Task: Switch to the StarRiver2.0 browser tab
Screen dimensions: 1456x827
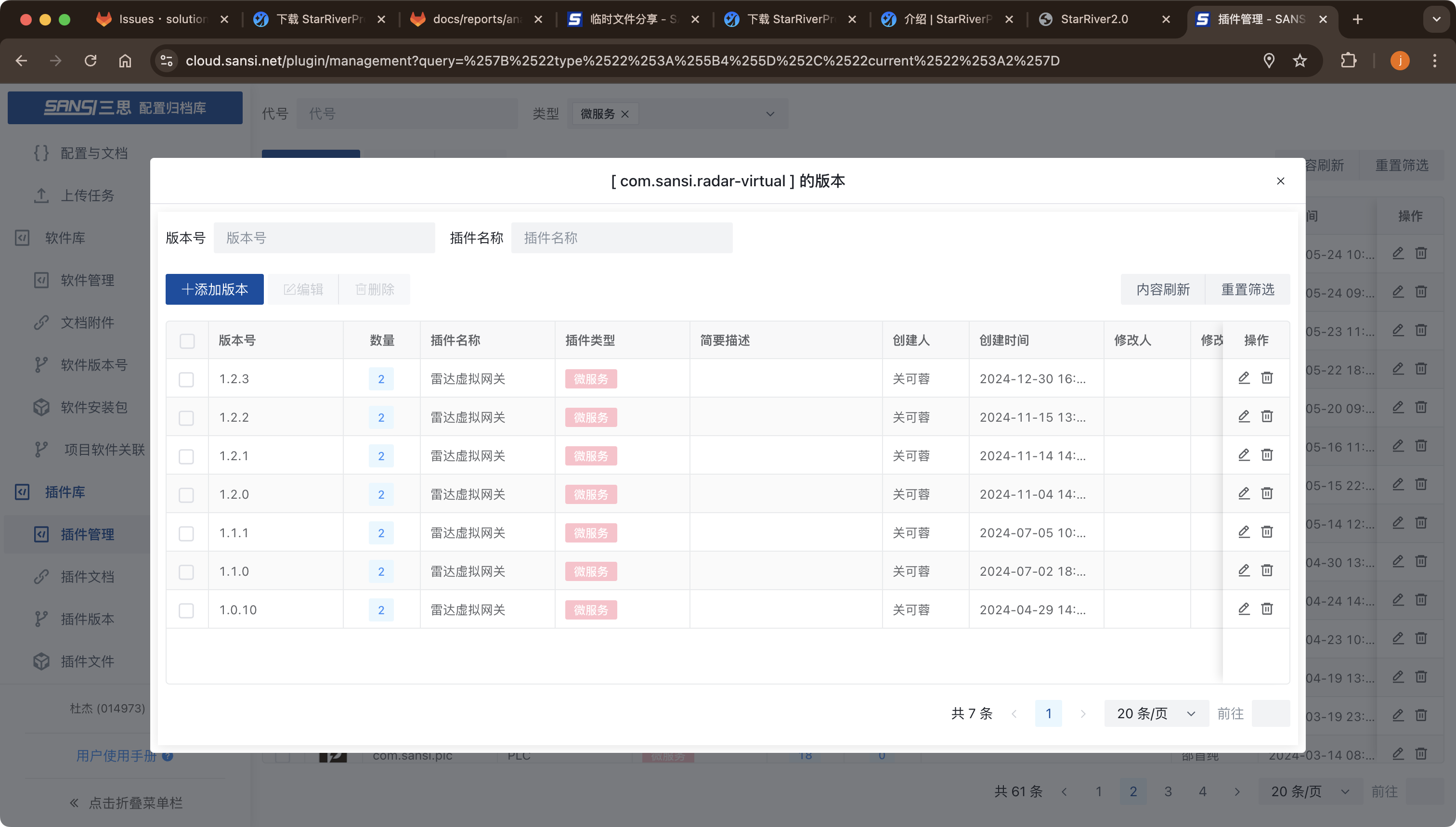Action: pyautogui.click(x=1105, y=19)
